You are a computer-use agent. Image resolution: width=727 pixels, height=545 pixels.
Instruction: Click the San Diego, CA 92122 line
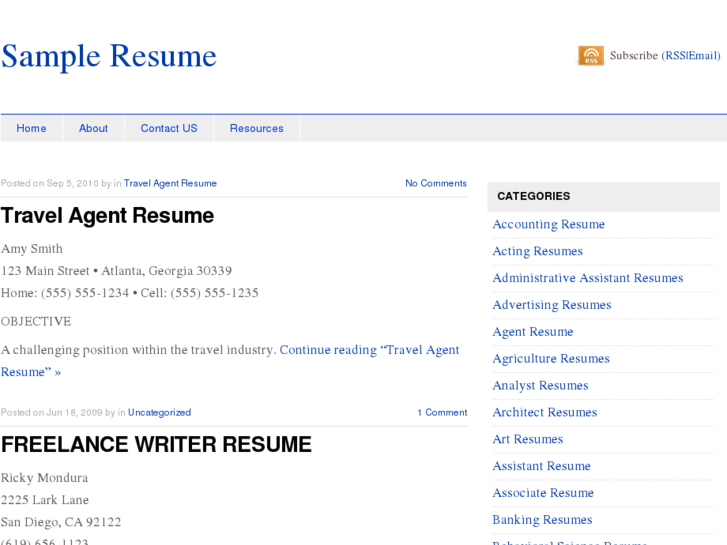tap(61, 522)
